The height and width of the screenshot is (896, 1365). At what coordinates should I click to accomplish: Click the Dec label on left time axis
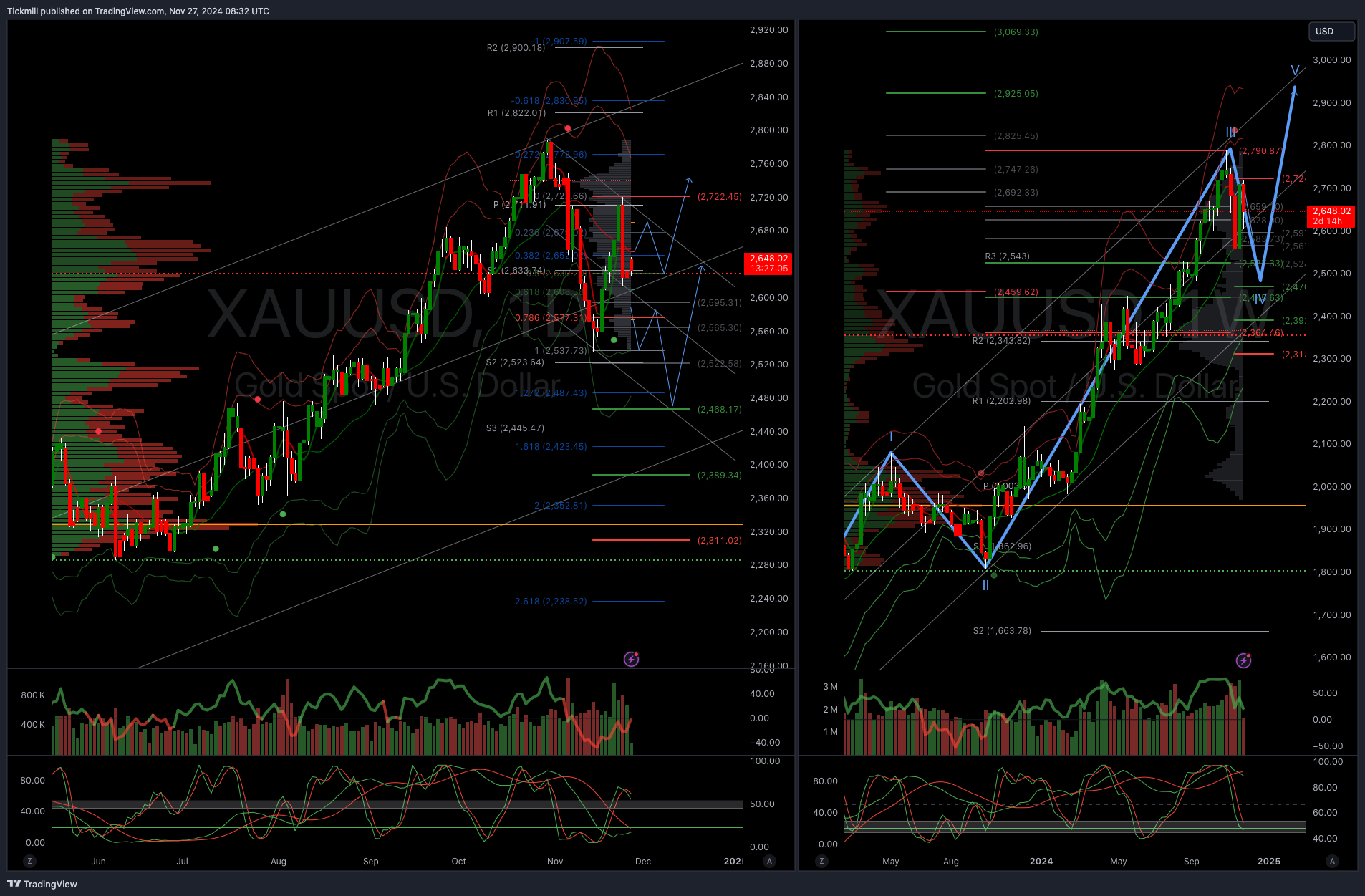click(x=643, y=861)
